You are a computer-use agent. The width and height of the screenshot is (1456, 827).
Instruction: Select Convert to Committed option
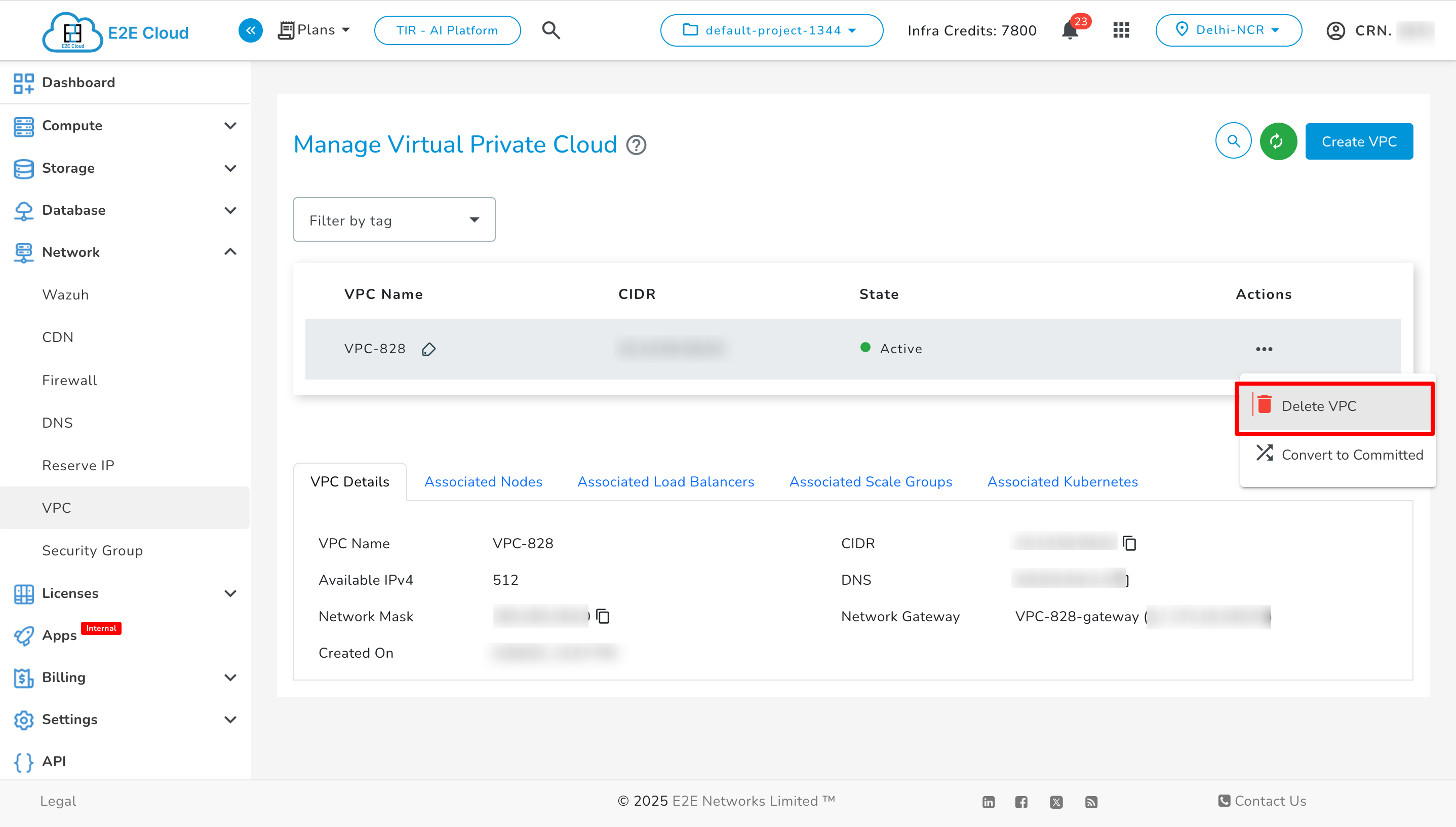point(1339,455)
